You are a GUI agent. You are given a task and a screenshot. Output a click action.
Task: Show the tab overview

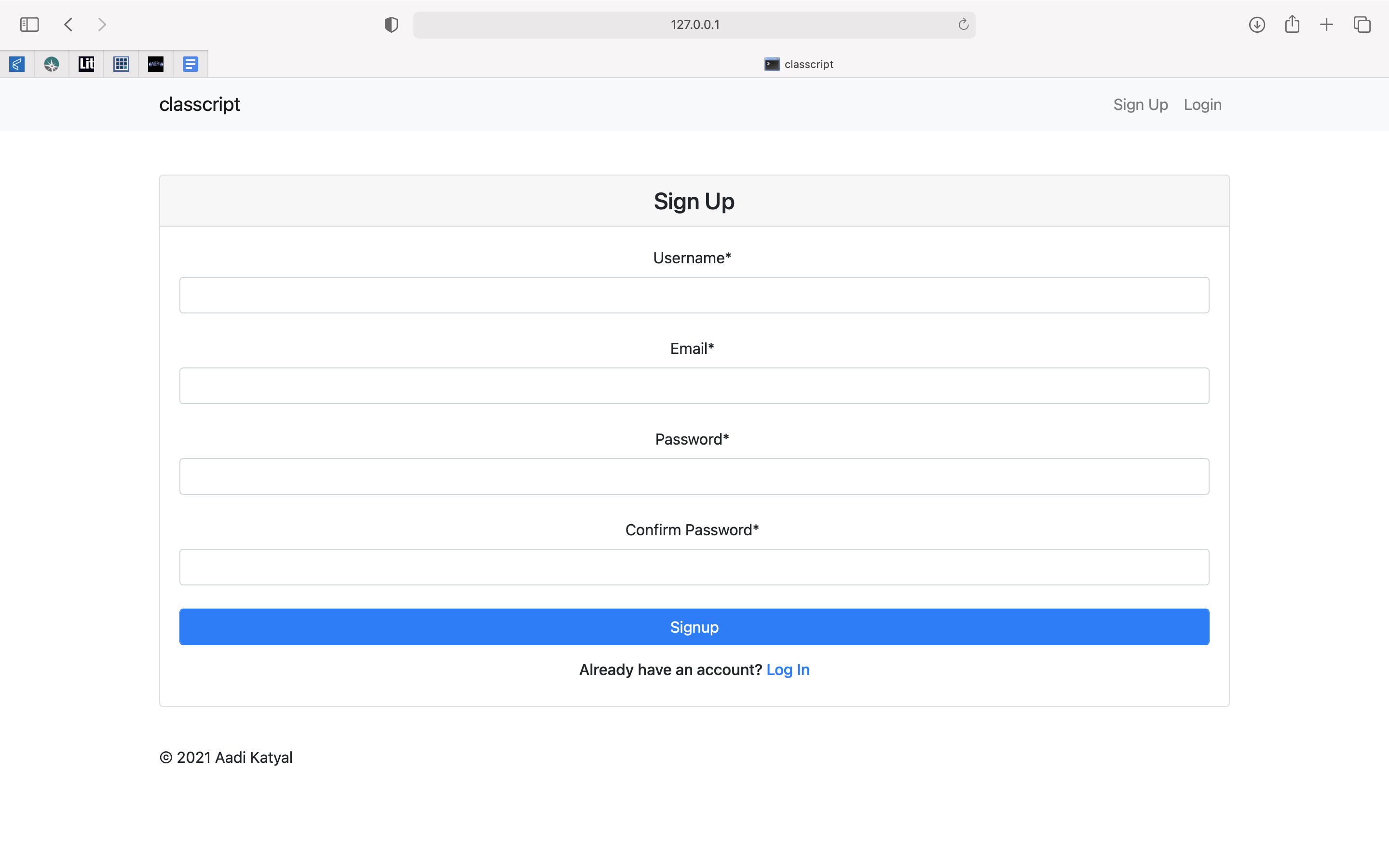pyautogui.click(x=1362, y=25)
